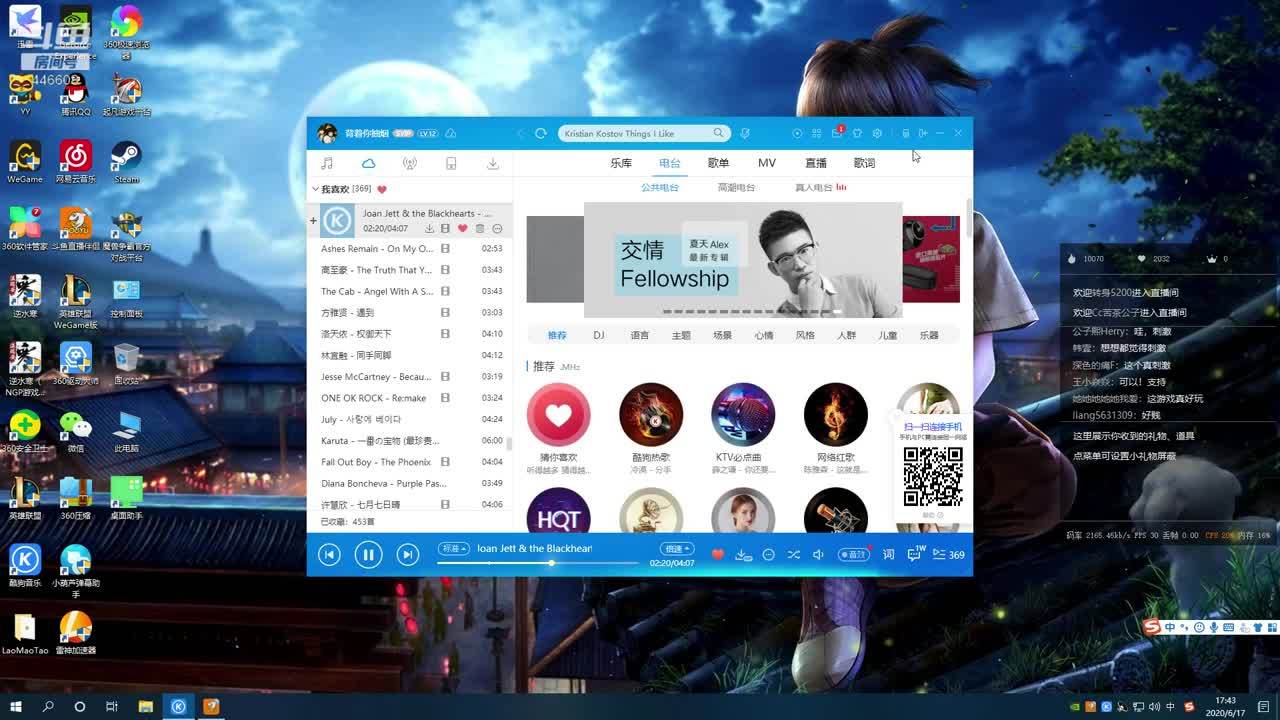Open the radio antenna sidebar icon
This screenshot has width=1280, height=720.
(x=409, y=163)
